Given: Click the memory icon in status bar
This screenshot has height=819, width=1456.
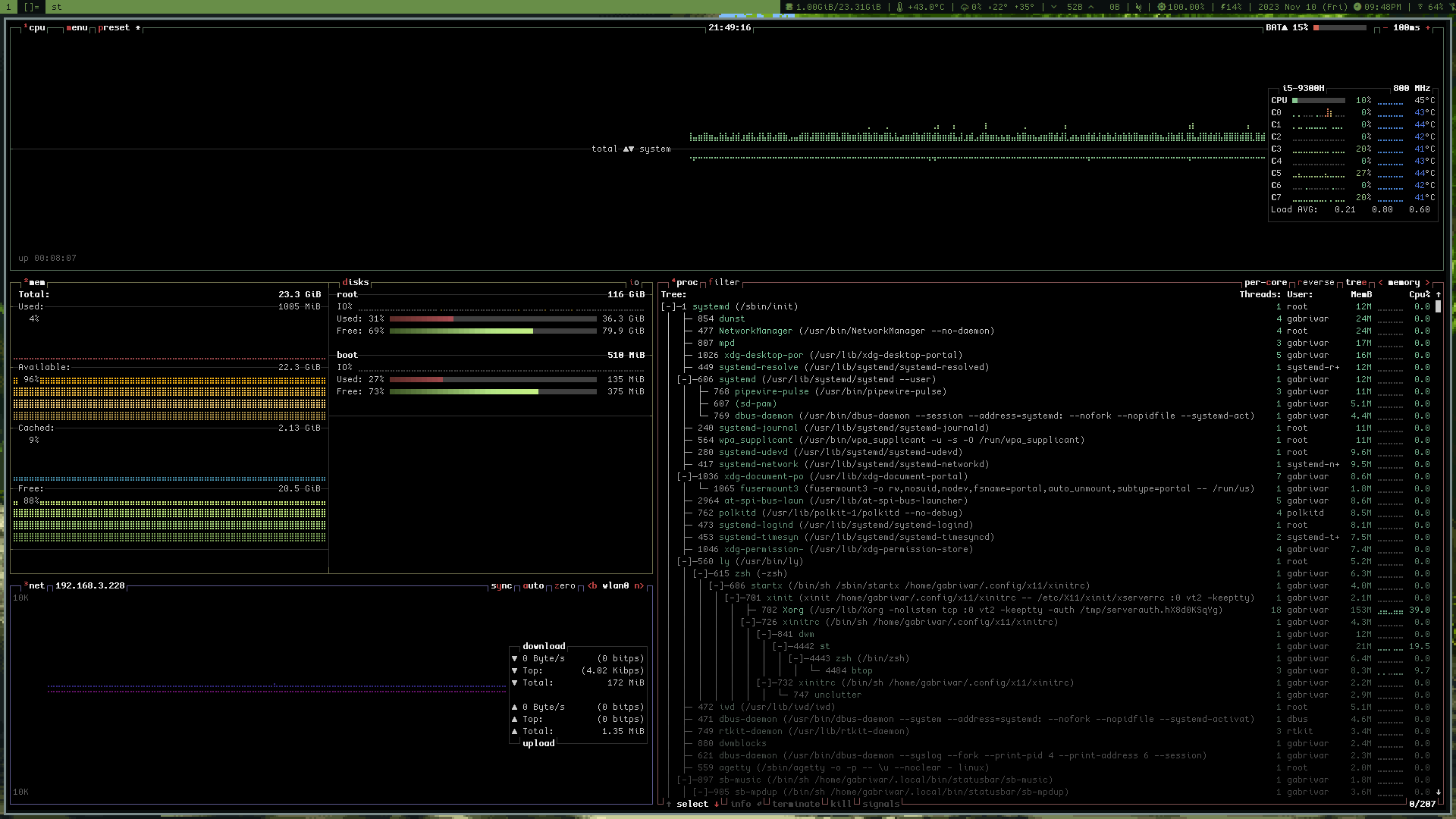Looking at the screenshot, I should tap(789, 7).
